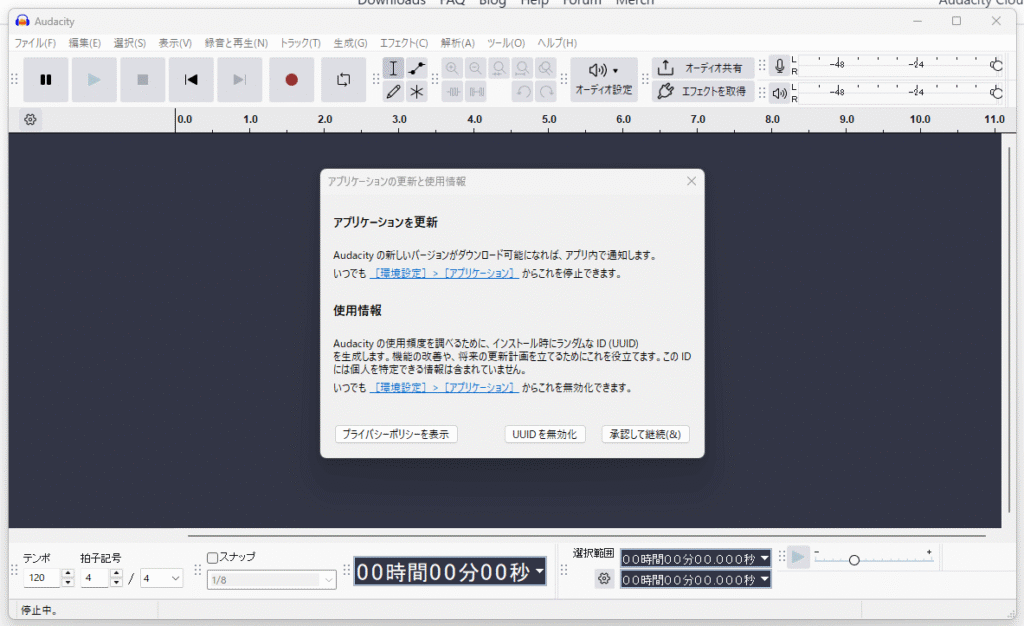
Task: Click the Trim audio outside selection icon
Action: click(x=453, y=92)
